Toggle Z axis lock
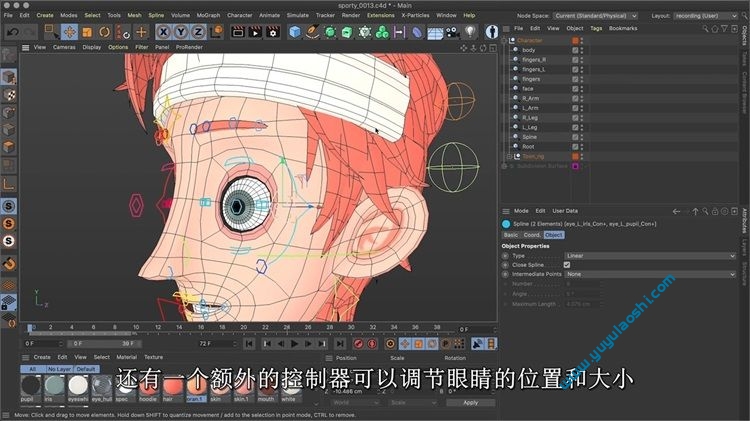The width and height of the screenshot is (750, 421). (x=198, y=32)
